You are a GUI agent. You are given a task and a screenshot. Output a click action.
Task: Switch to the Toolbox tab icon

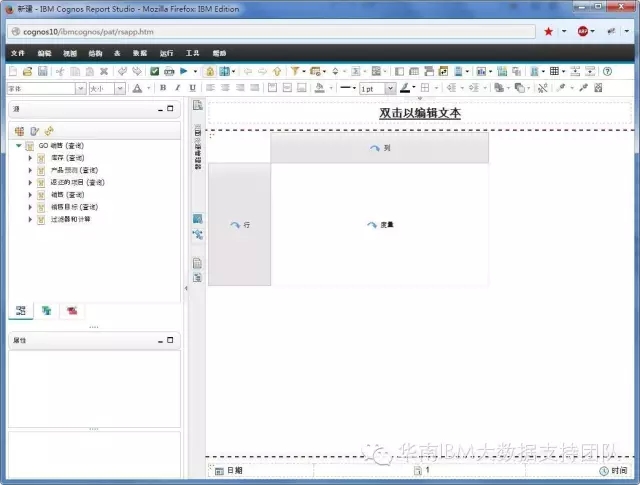pyautogui.click(x=72, y=311)
